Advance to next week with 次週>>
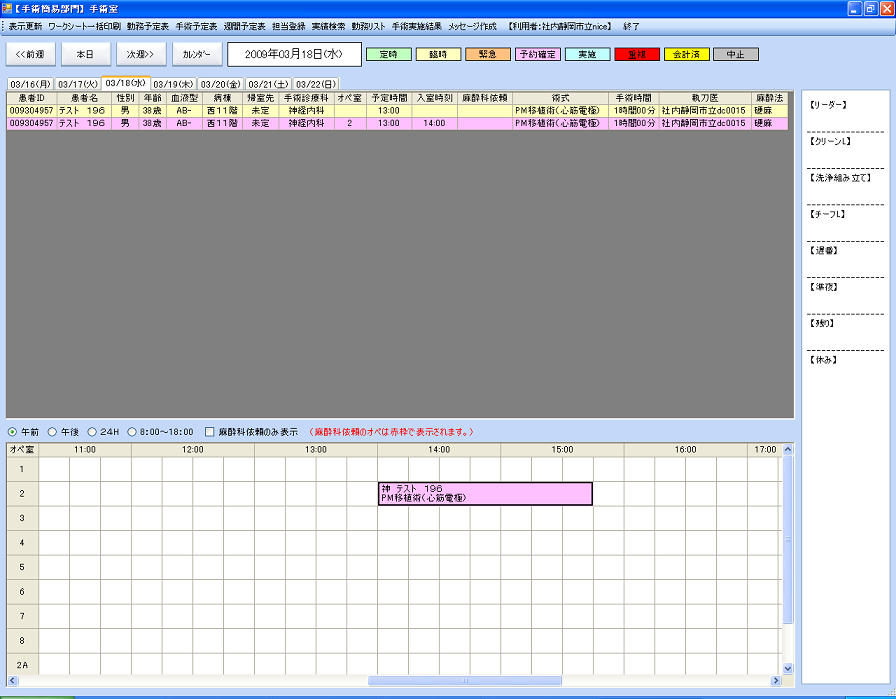896x699 pixels. (141, 54)
